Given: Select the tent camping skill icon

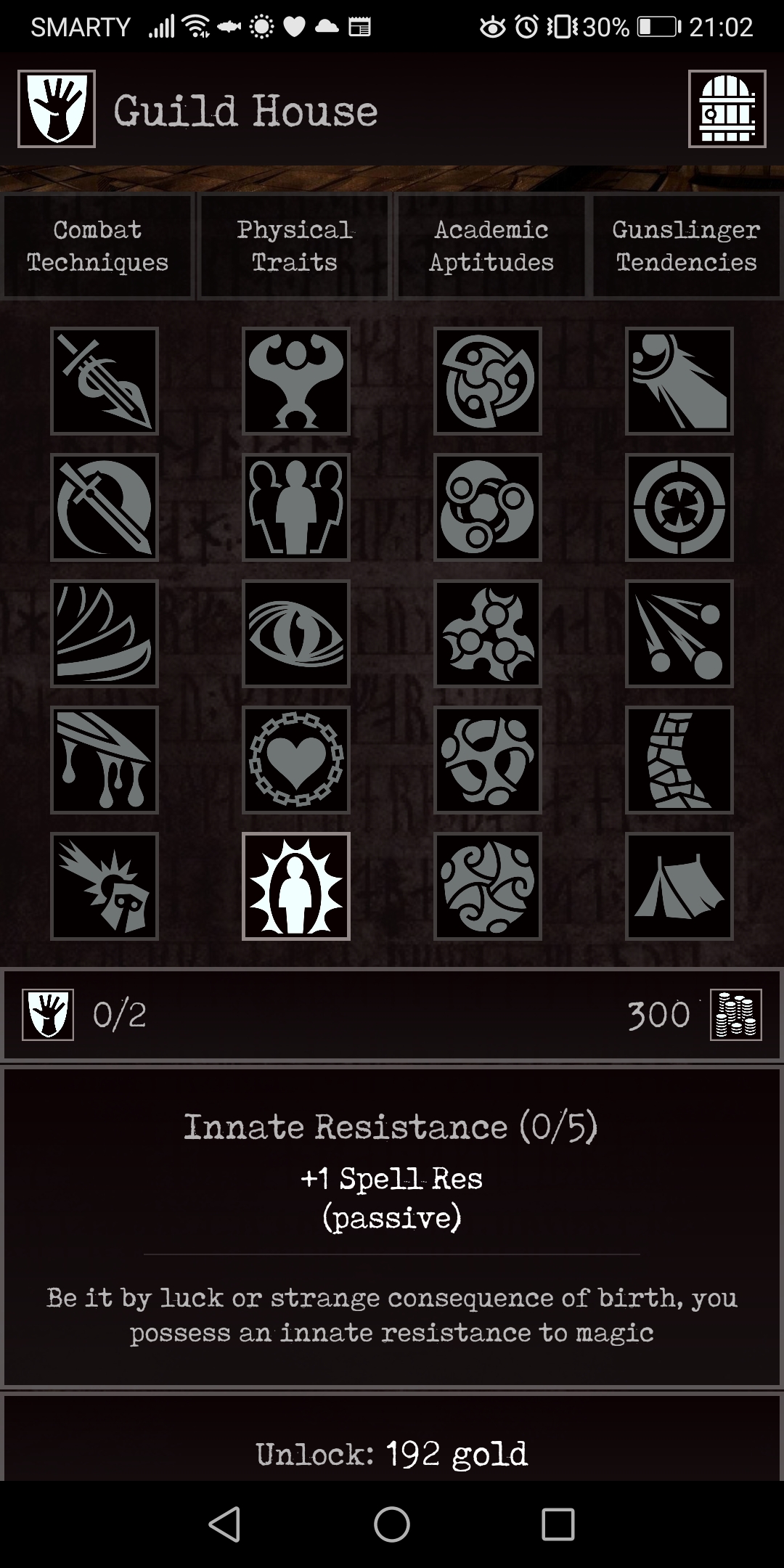Looking at the screenshot, I should coord(679,886).
